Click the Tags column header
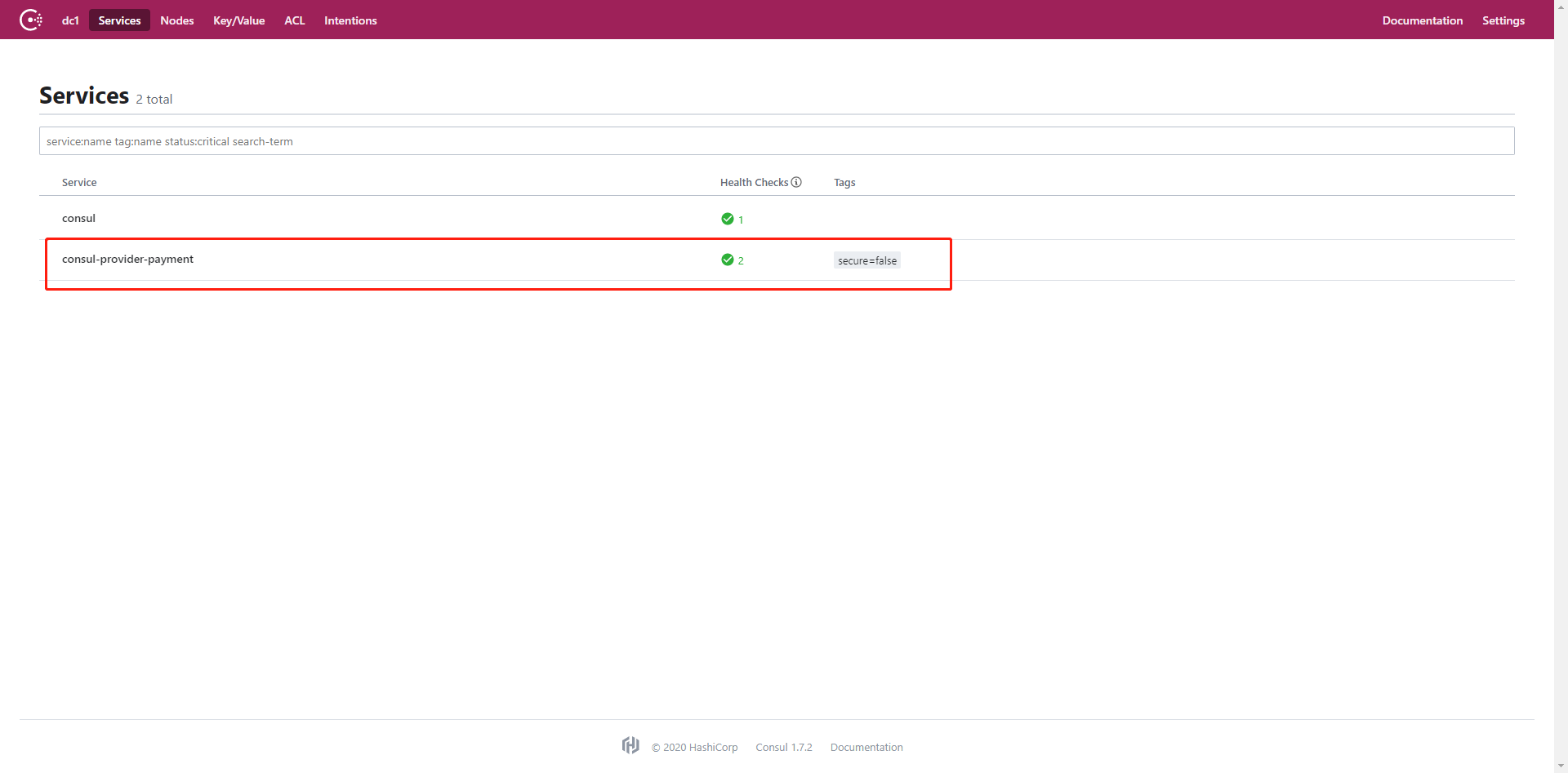The image size is (1568, 773). coord(844,182)
